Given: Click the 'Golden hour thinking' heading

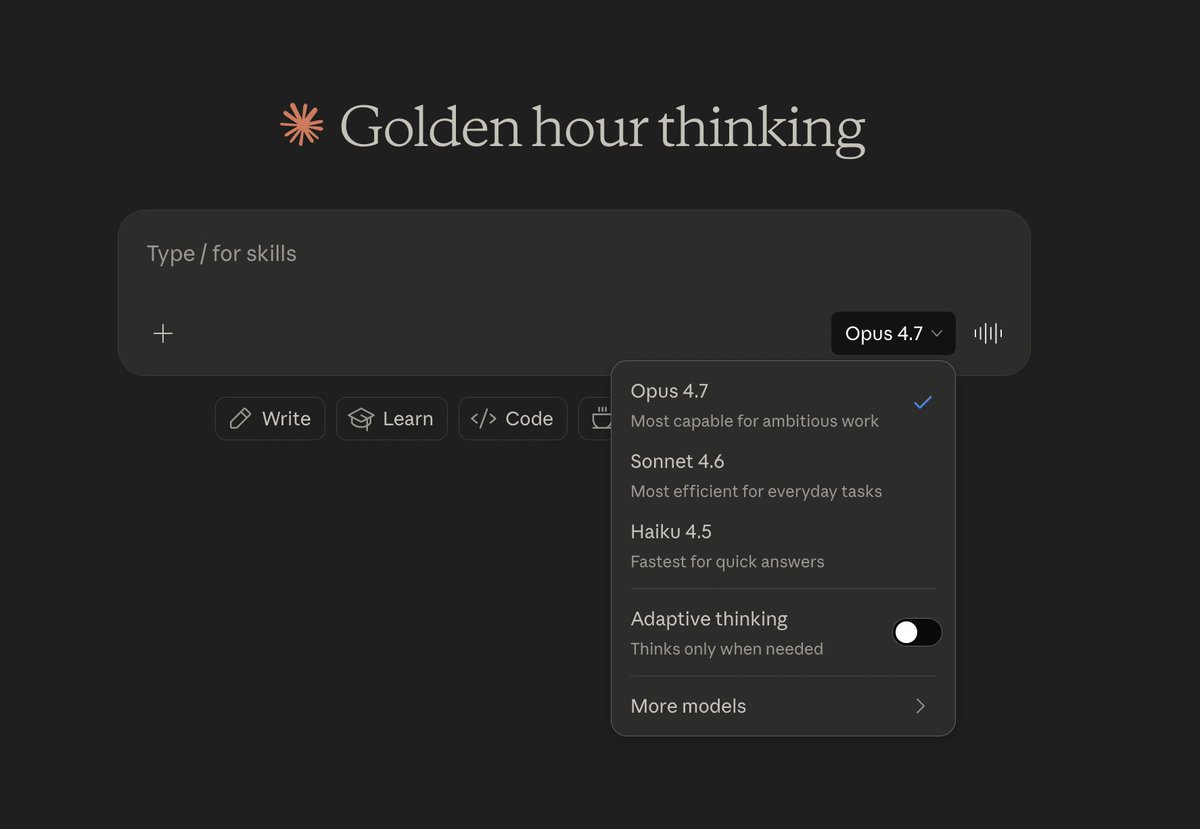Looking at the screenshot, I should [x=602, y=128].
